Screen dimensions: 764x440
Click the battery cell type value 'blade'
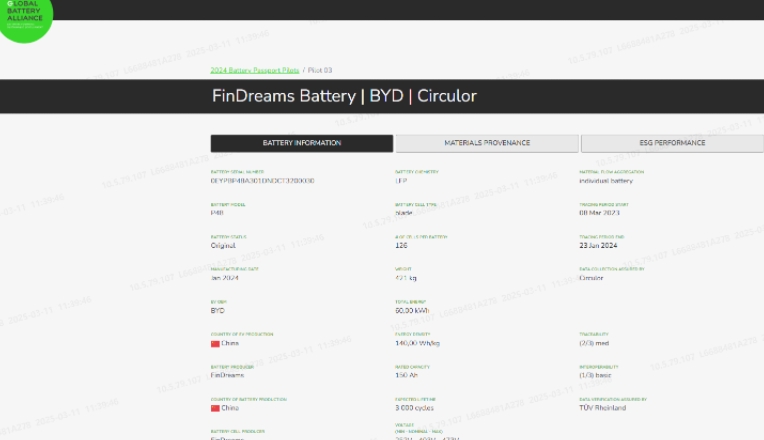click(x=403, y=213)
